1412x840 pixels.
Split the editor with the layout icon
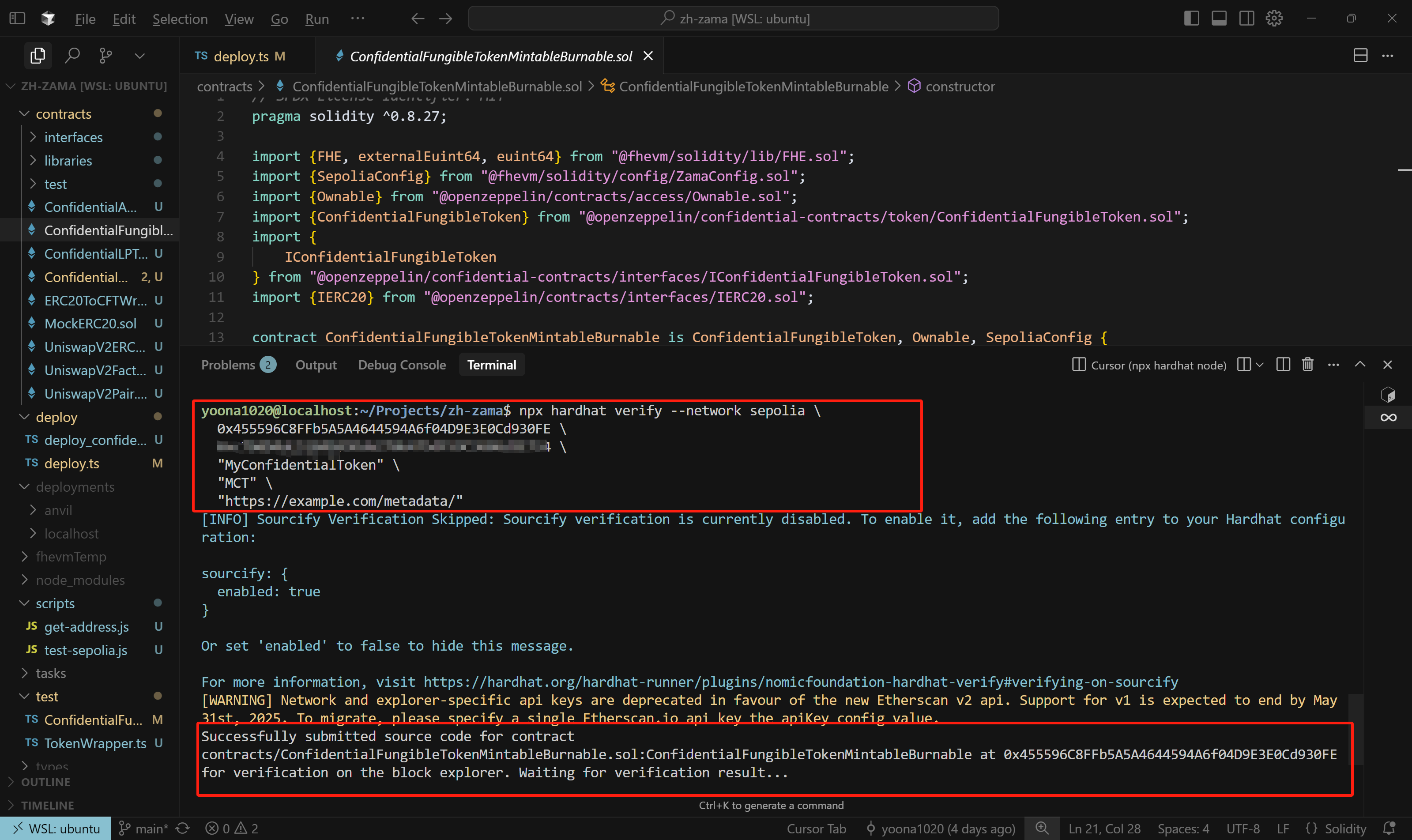point(1360,56)
